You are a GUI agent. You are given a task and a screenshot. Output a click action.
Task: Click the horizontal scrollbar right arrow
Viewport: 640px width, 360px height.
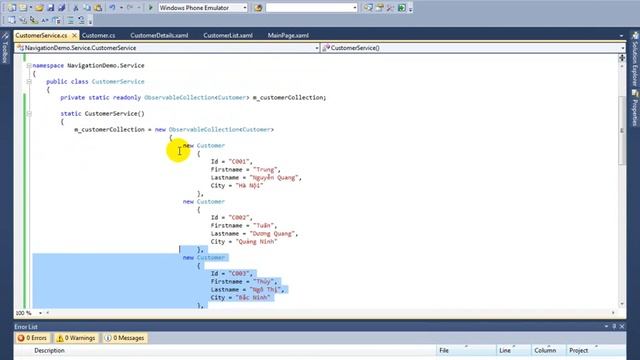613,313
